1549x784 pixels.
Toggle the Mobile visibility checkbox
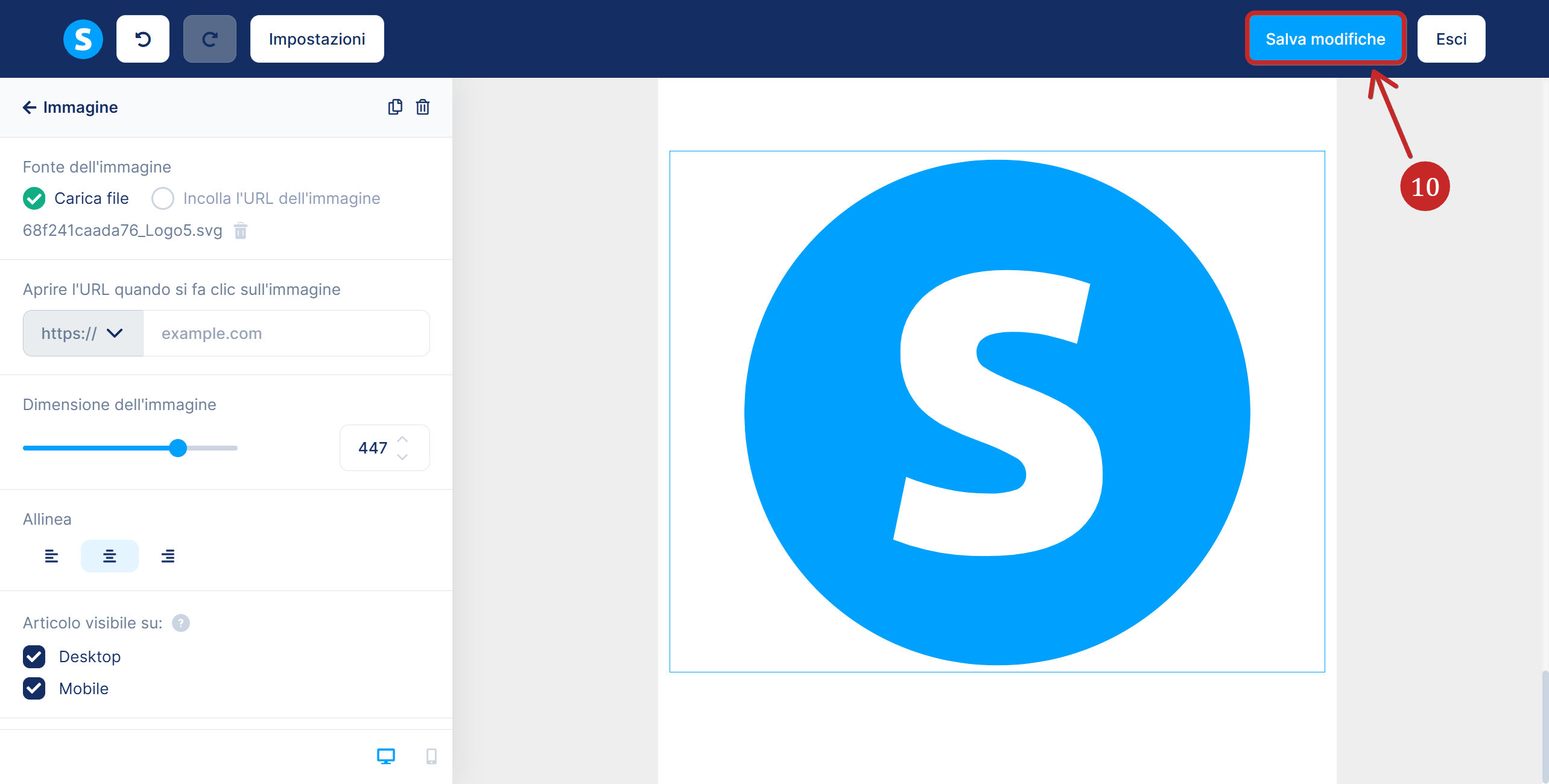[x=34, y=689]
